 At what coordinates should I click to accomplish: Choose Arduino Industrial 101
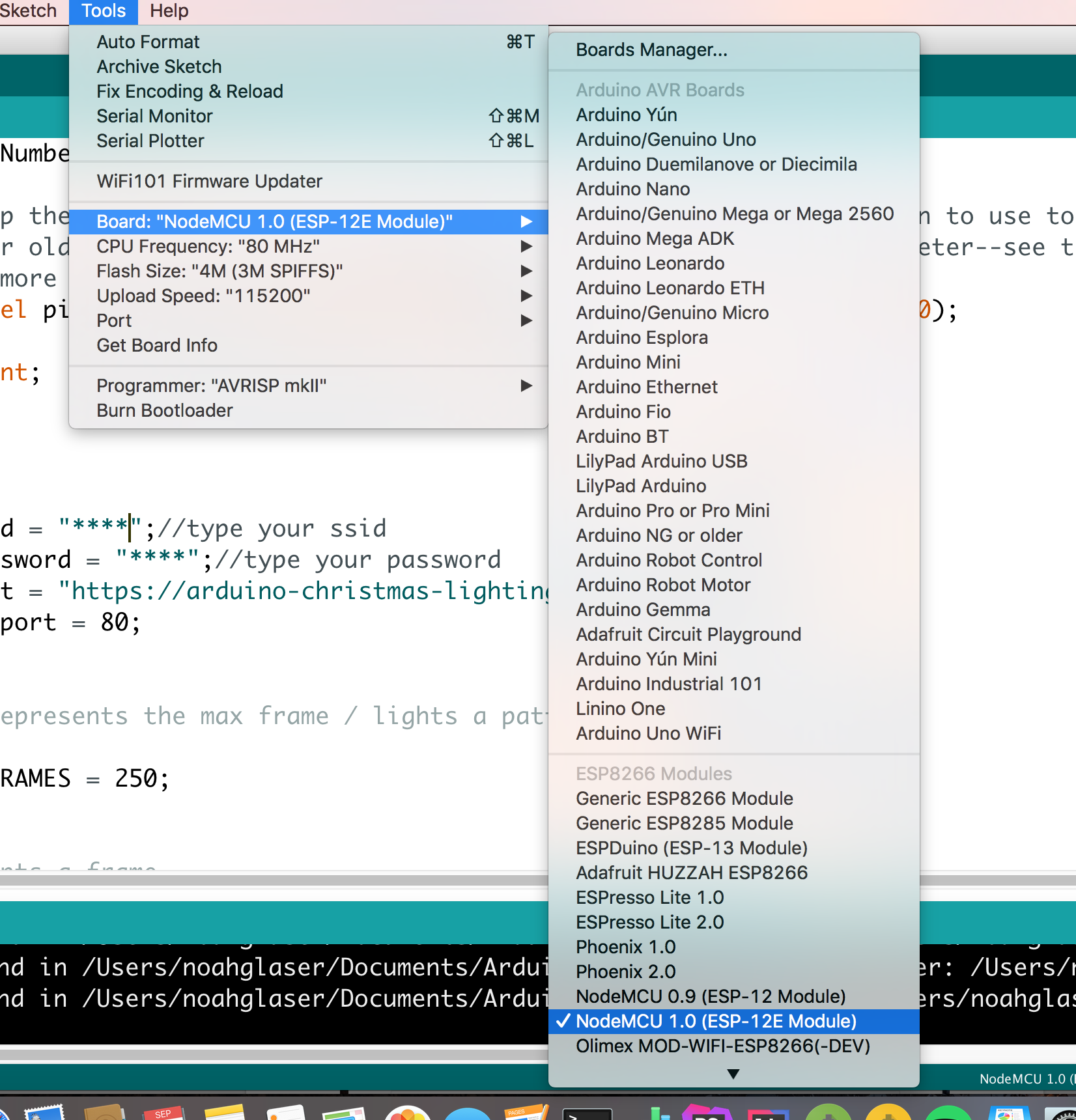pyautogui.click(x=734, y=684)
